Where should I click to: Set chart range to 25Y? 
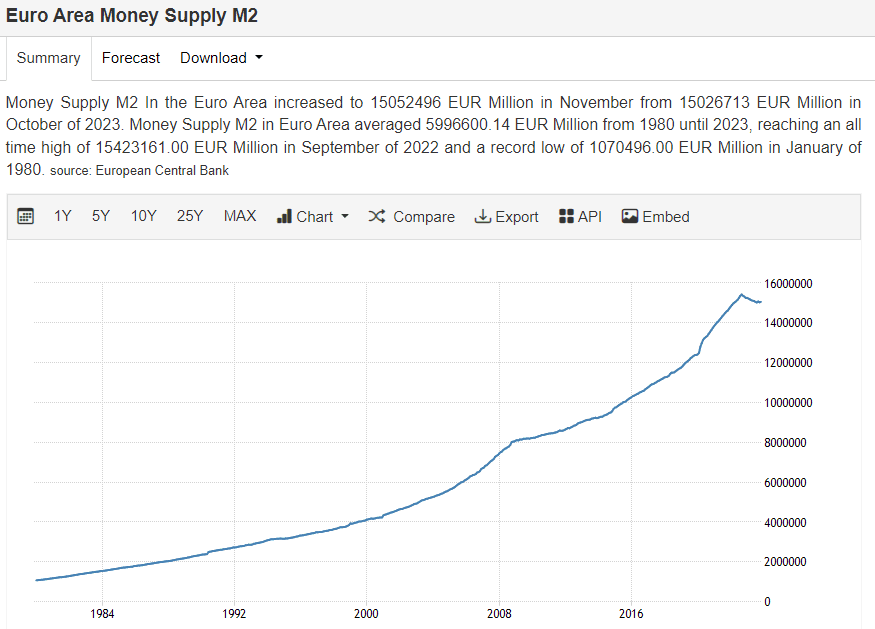pyautogui.click(x=190, y=217)
